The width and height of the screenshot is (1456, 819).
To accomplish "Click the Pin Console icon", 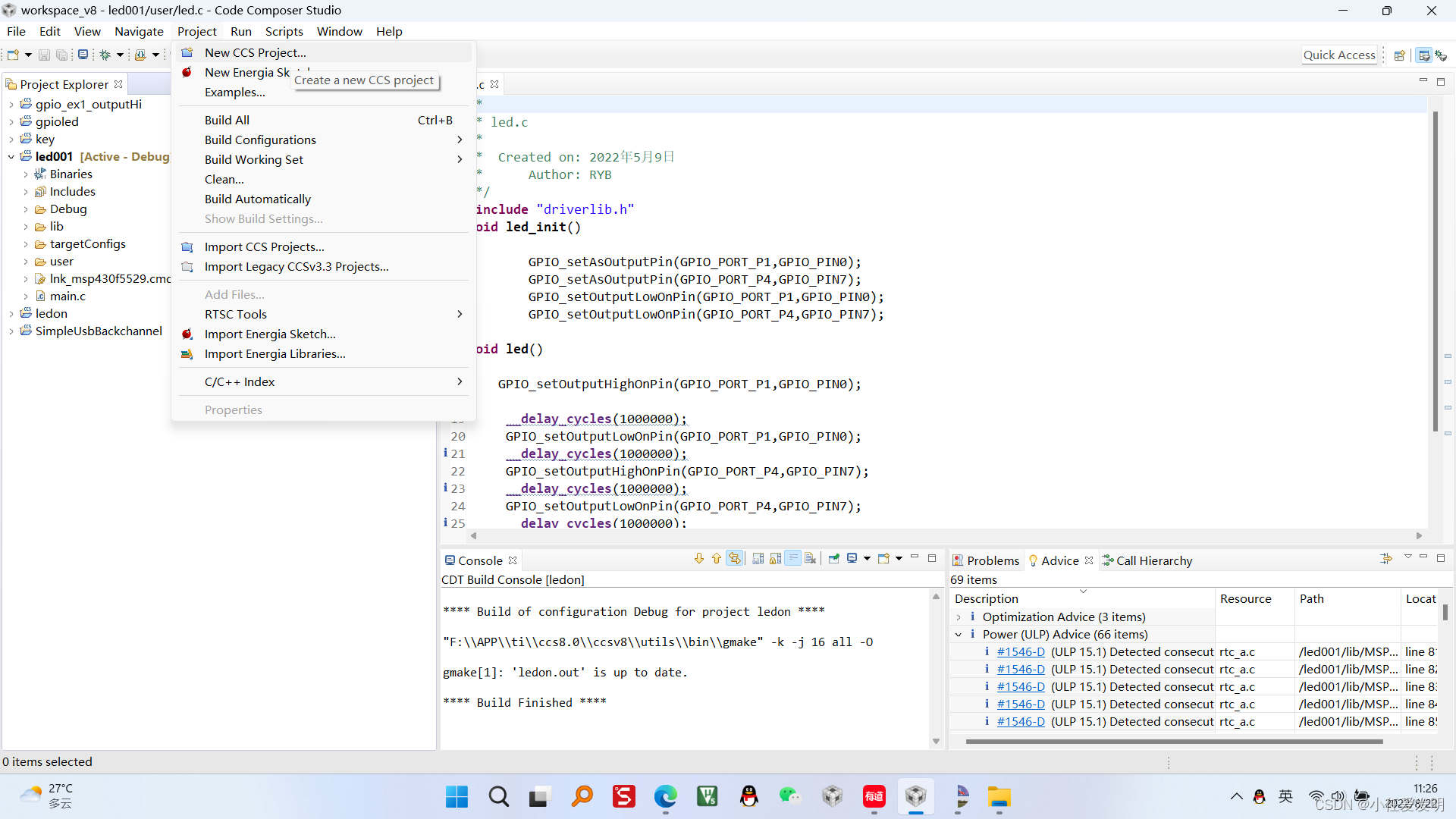I will tap(833, 559).
